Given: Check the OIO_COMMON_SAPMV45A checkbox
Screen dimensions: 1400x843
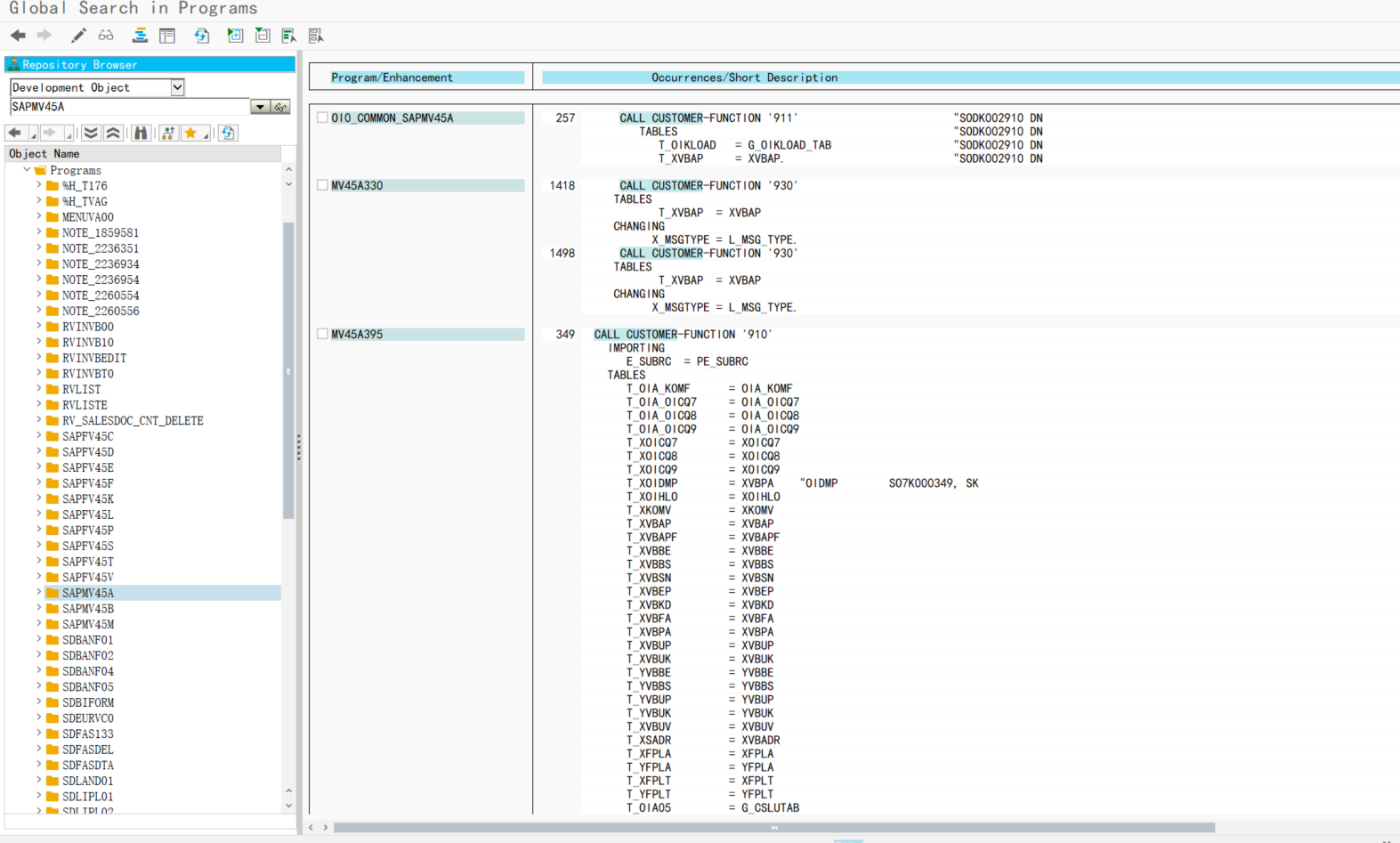Looking at the screenshot, I should click(x=322, y=118).
